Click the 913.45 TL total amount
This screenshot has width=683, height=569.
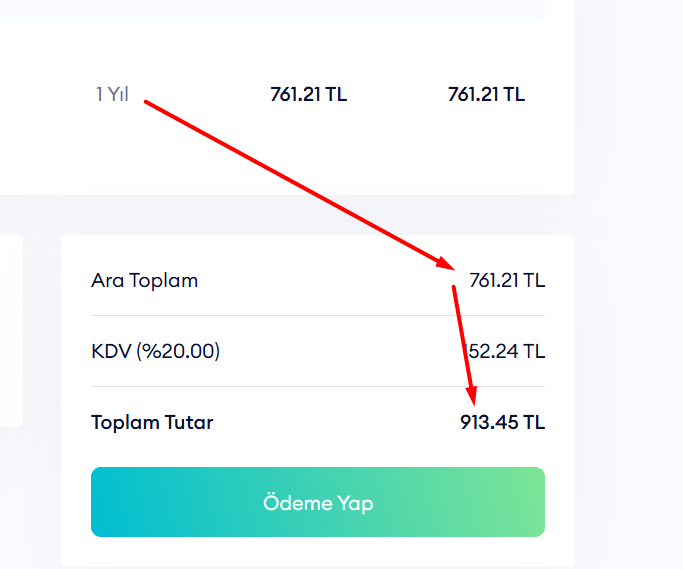[502, 422]
